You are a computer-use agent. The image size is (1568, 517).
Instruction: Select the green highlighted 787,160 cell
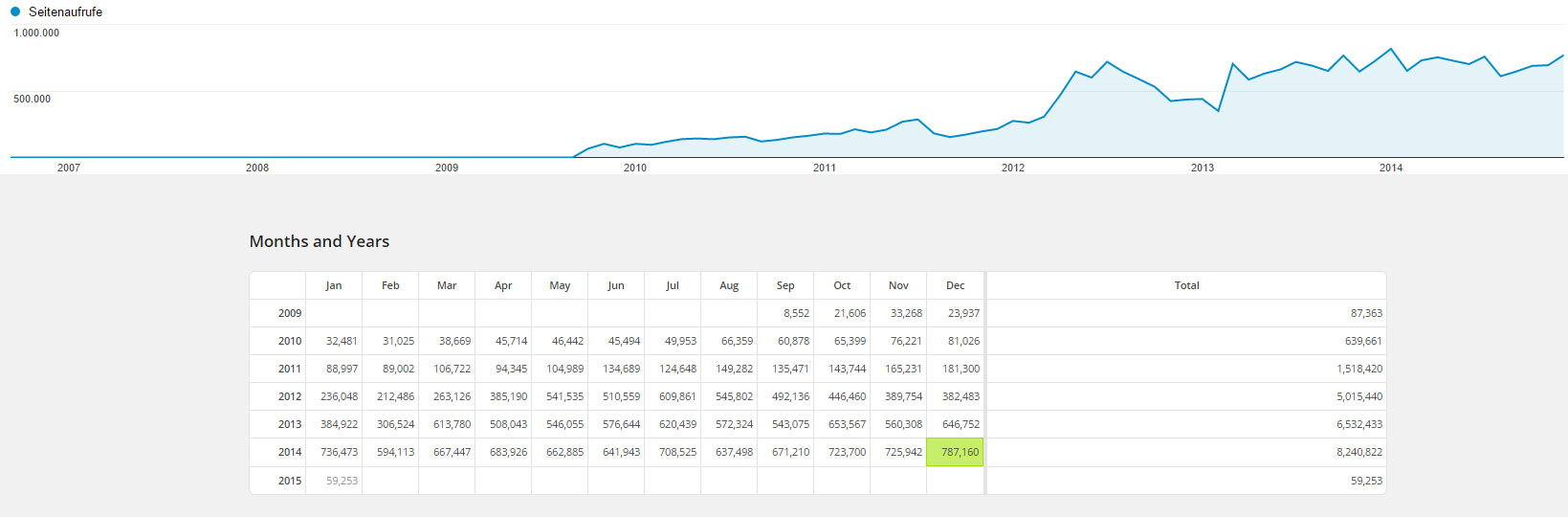[955, 452]
